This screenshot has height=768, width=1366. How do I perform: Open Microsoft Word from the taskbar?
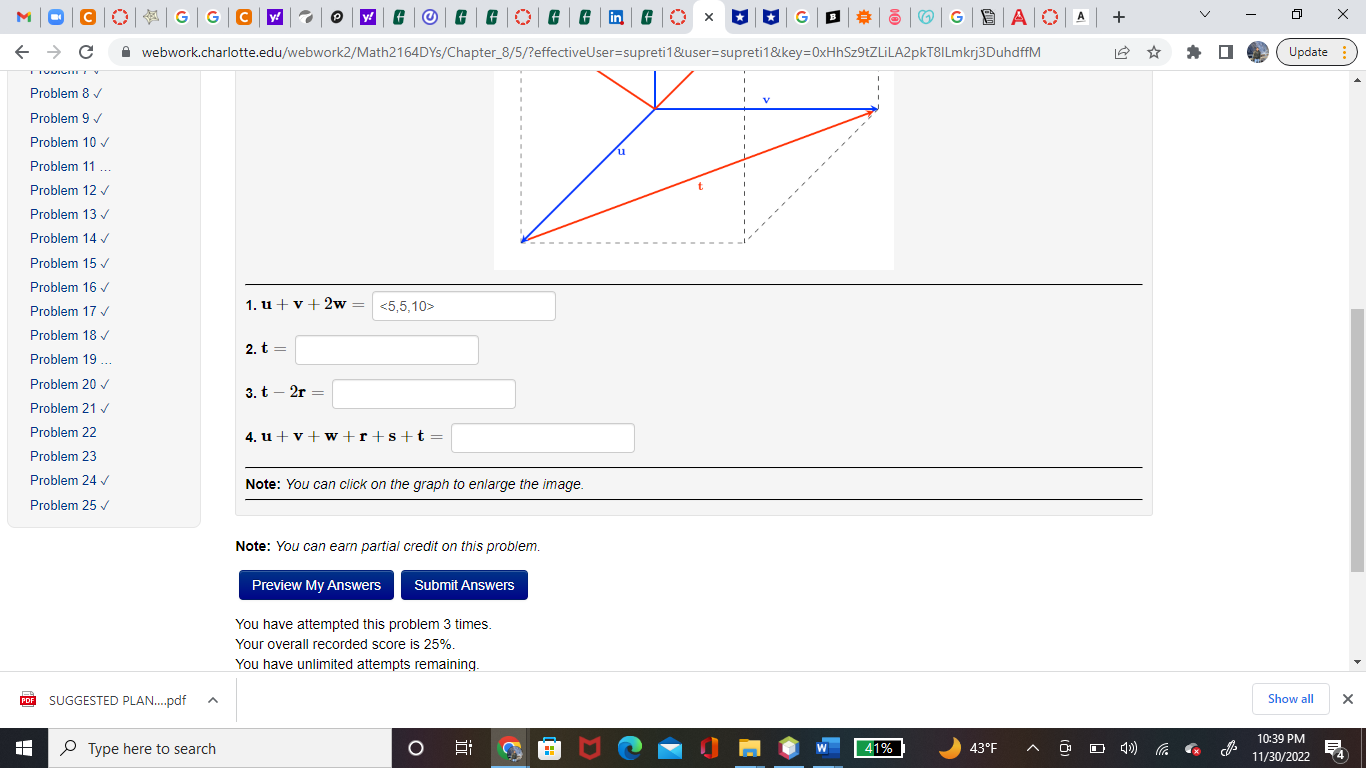pyautogui.click(x=828, y=748)
